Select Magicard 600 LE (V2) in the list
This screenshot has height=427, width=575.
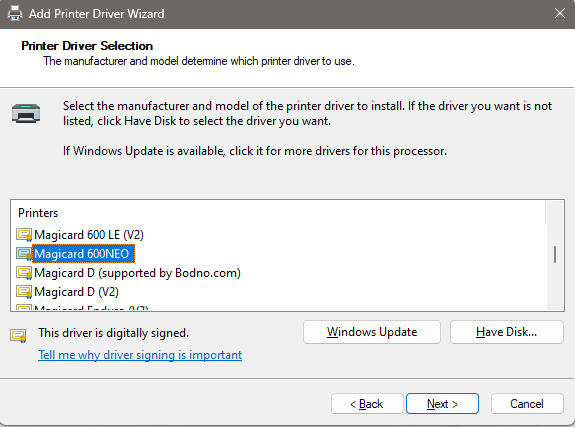[x=89, y=235]
